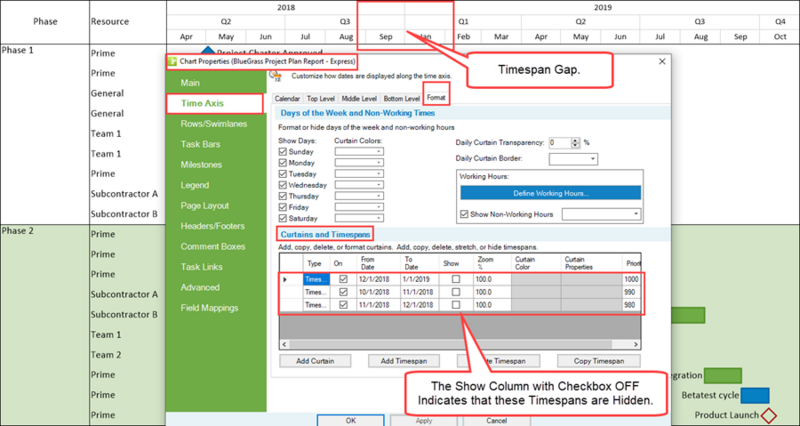Open Task Links settings
This screenshot has width=800, height=426.
pos(201,267)
